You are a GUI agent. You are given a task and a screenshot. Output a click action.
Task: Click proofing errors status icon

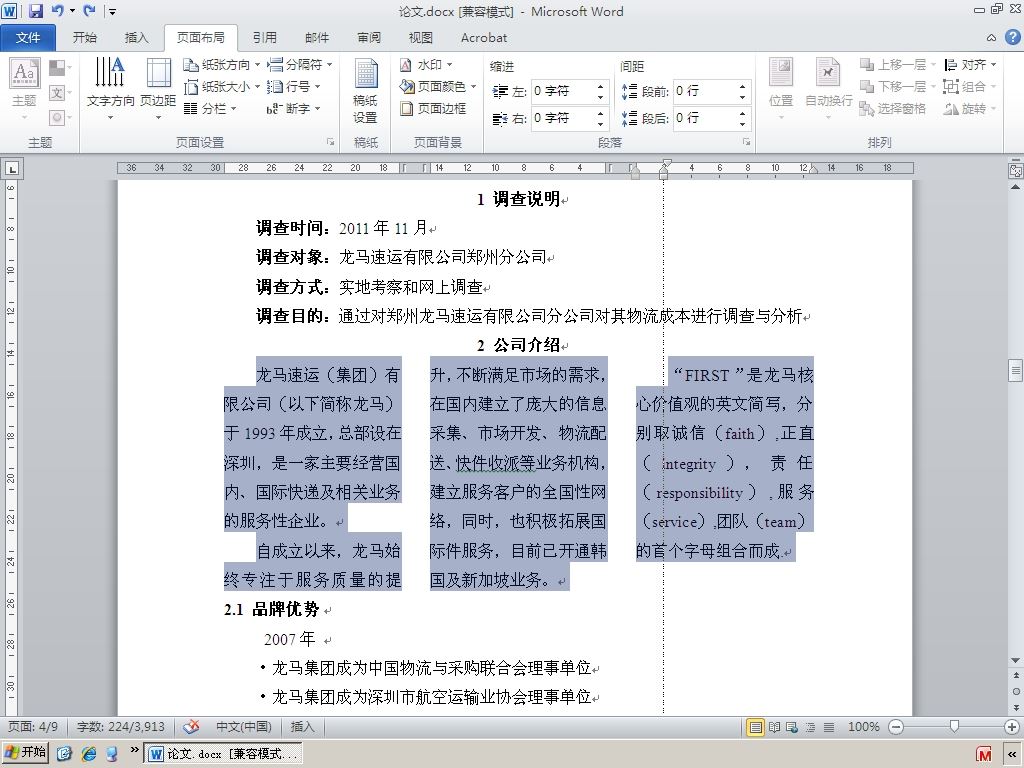coord(191,726)
